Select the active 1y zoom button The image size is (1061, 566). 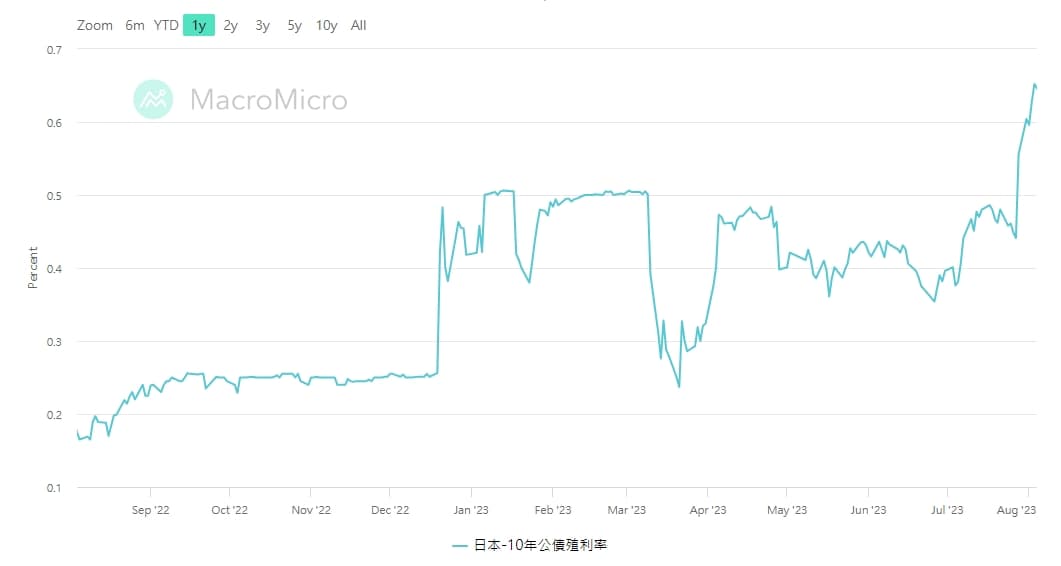[x=199, y=26]
